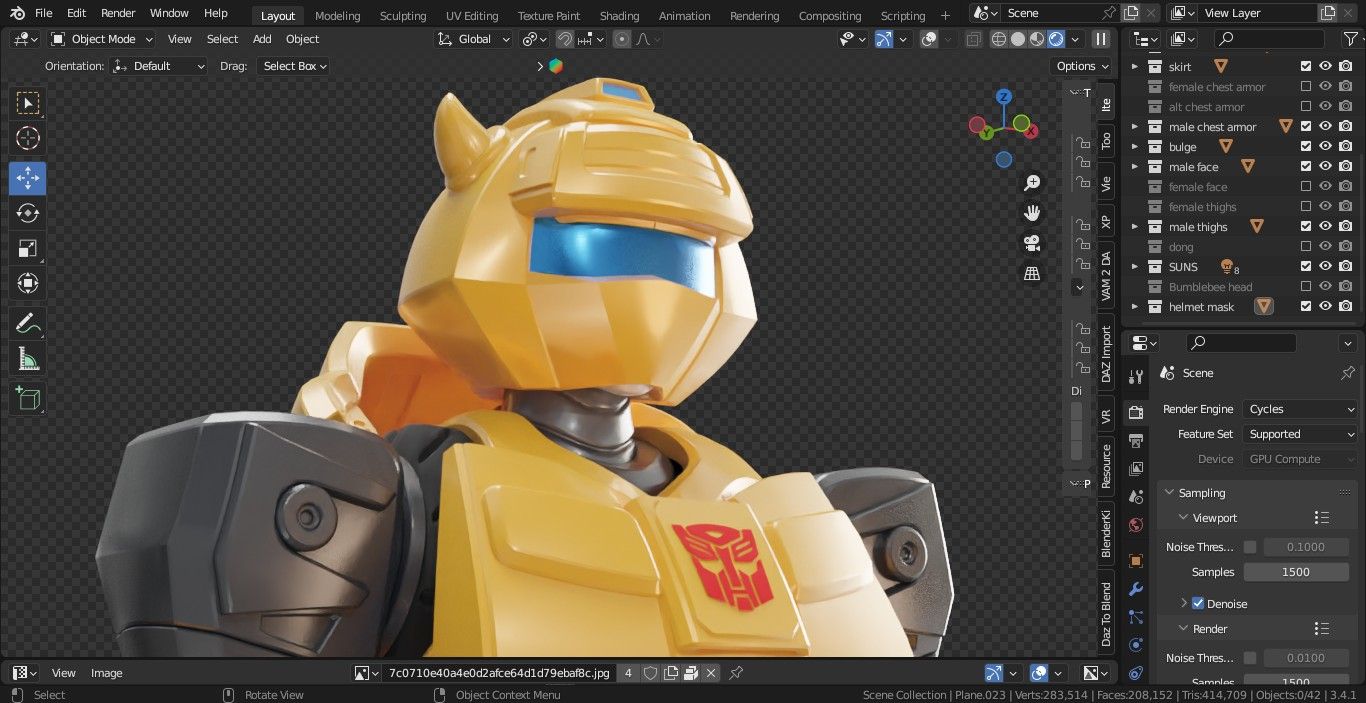This screenshot has width=1366, height=703.
Task: Open Tool properties tab icon
Action: tap(1135, 377)
